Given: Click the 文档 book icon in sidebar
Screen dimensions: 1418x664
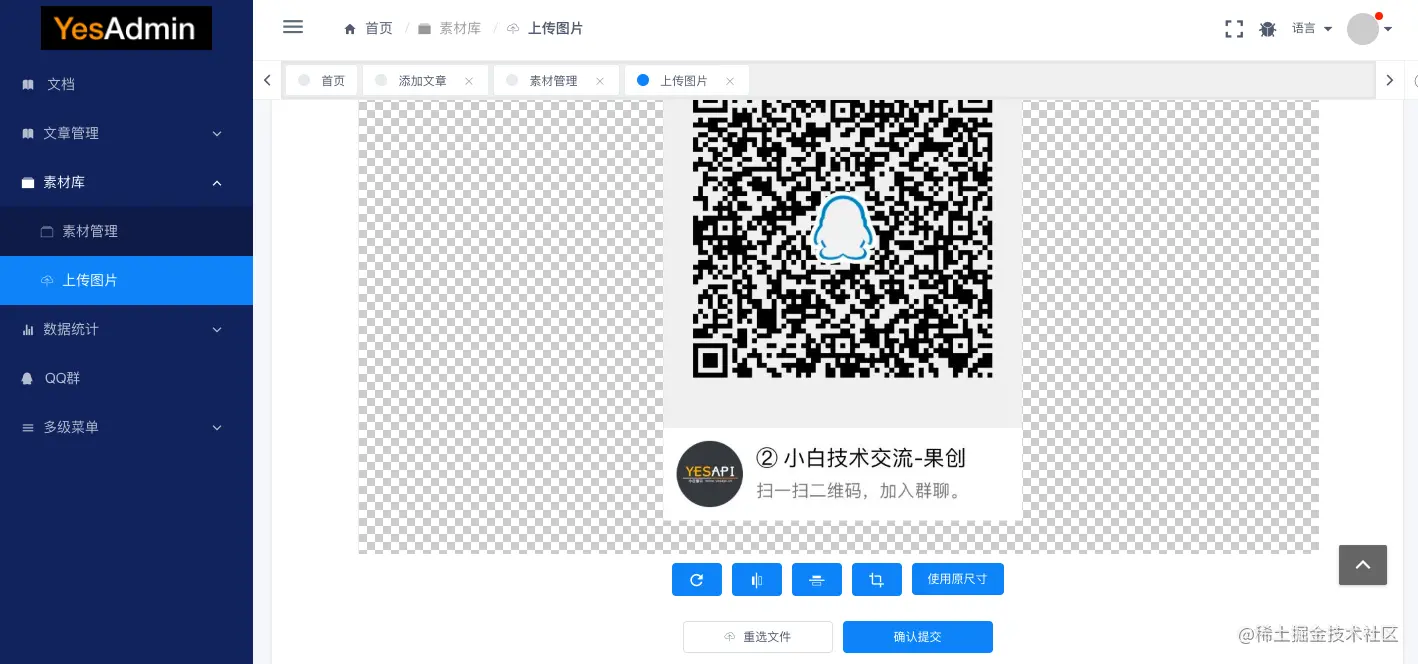Looking at the screenshot, I should pos(28,85).
